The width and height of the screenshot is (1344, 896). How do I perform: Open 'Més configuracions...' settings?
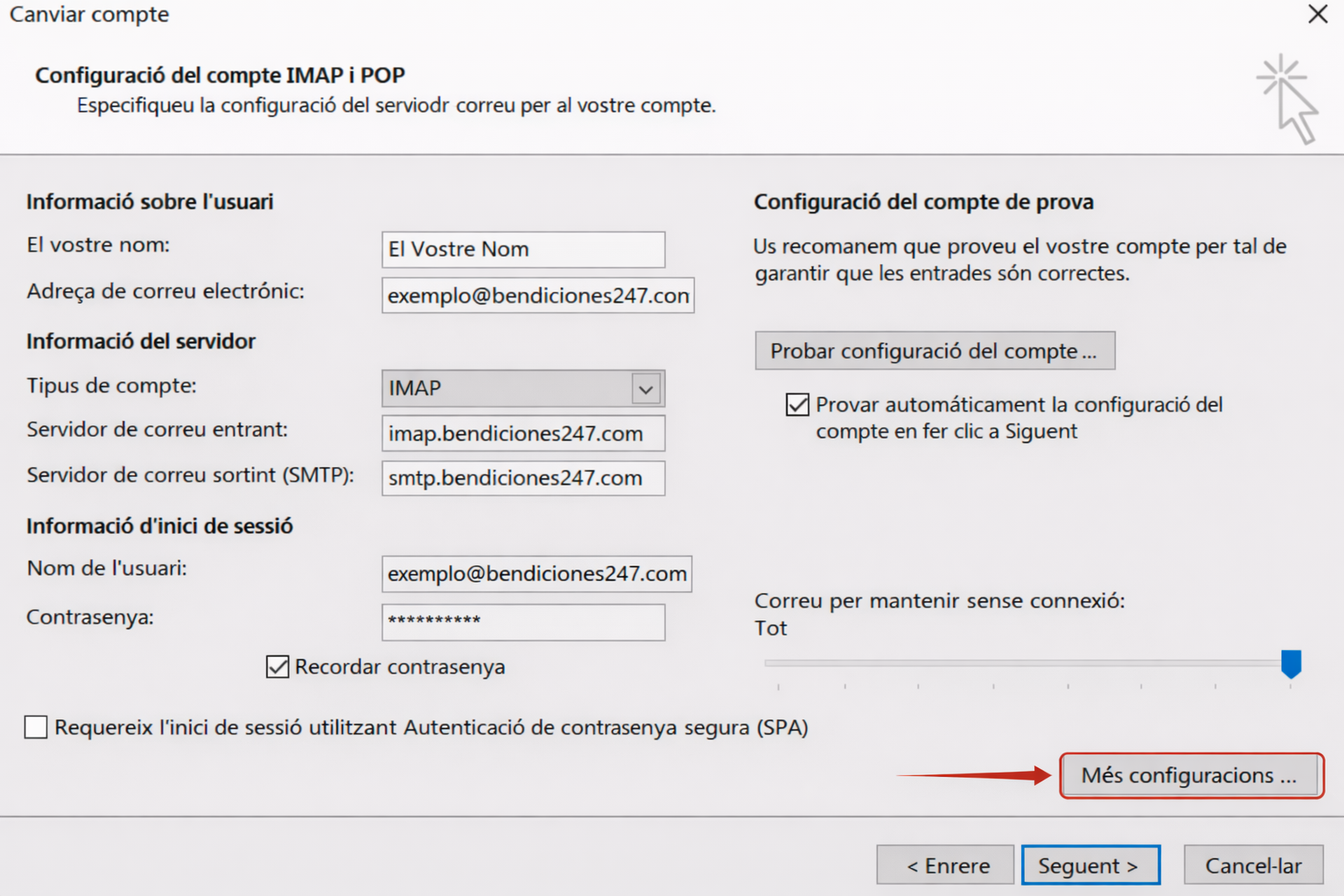click(x=1190, y=775)
